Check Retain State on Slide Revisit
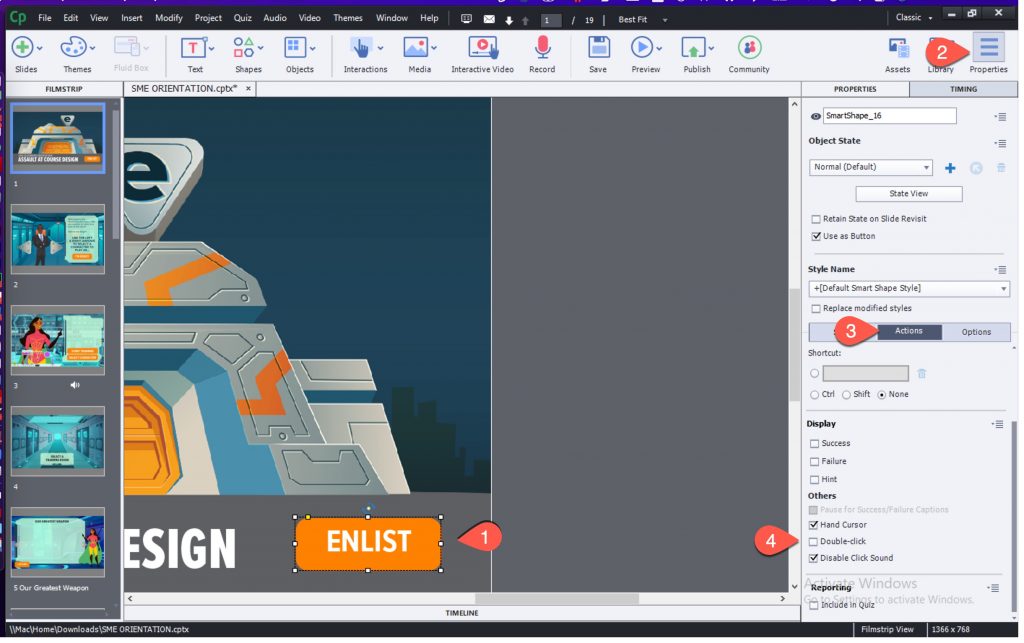The height and width of the screenshot is (643, 1024). pyautogui.click(x=815, y=219)
